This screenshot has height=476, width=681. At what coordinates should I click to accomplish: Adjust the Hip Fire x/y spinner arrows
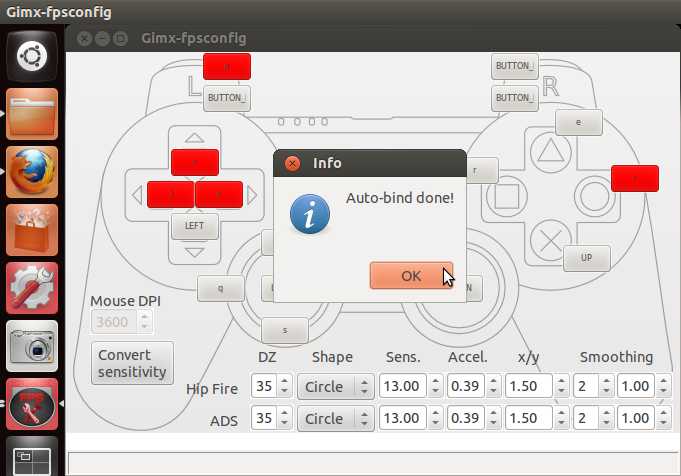tap(561, 386)
